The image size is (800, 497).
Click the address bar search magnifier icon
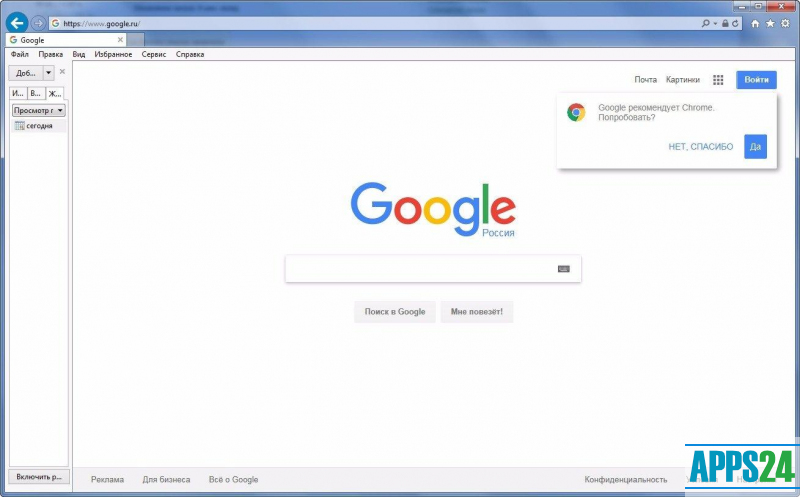coord(706,23)
